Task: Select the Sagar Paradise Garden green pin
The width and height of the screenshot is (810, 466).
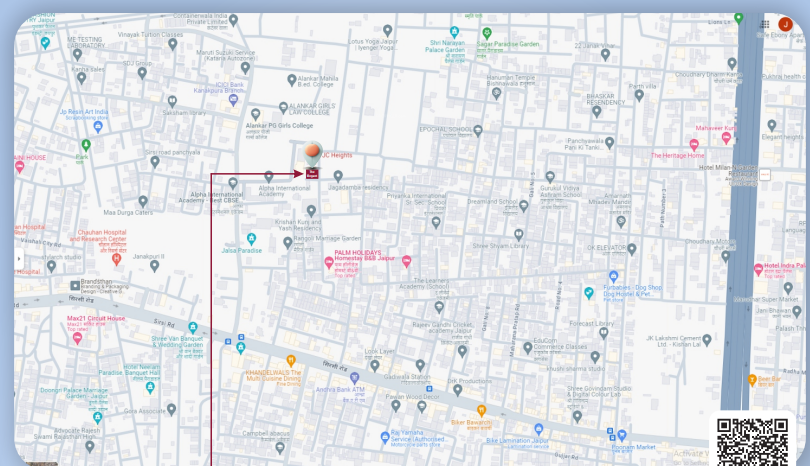Action: [487, 35]
